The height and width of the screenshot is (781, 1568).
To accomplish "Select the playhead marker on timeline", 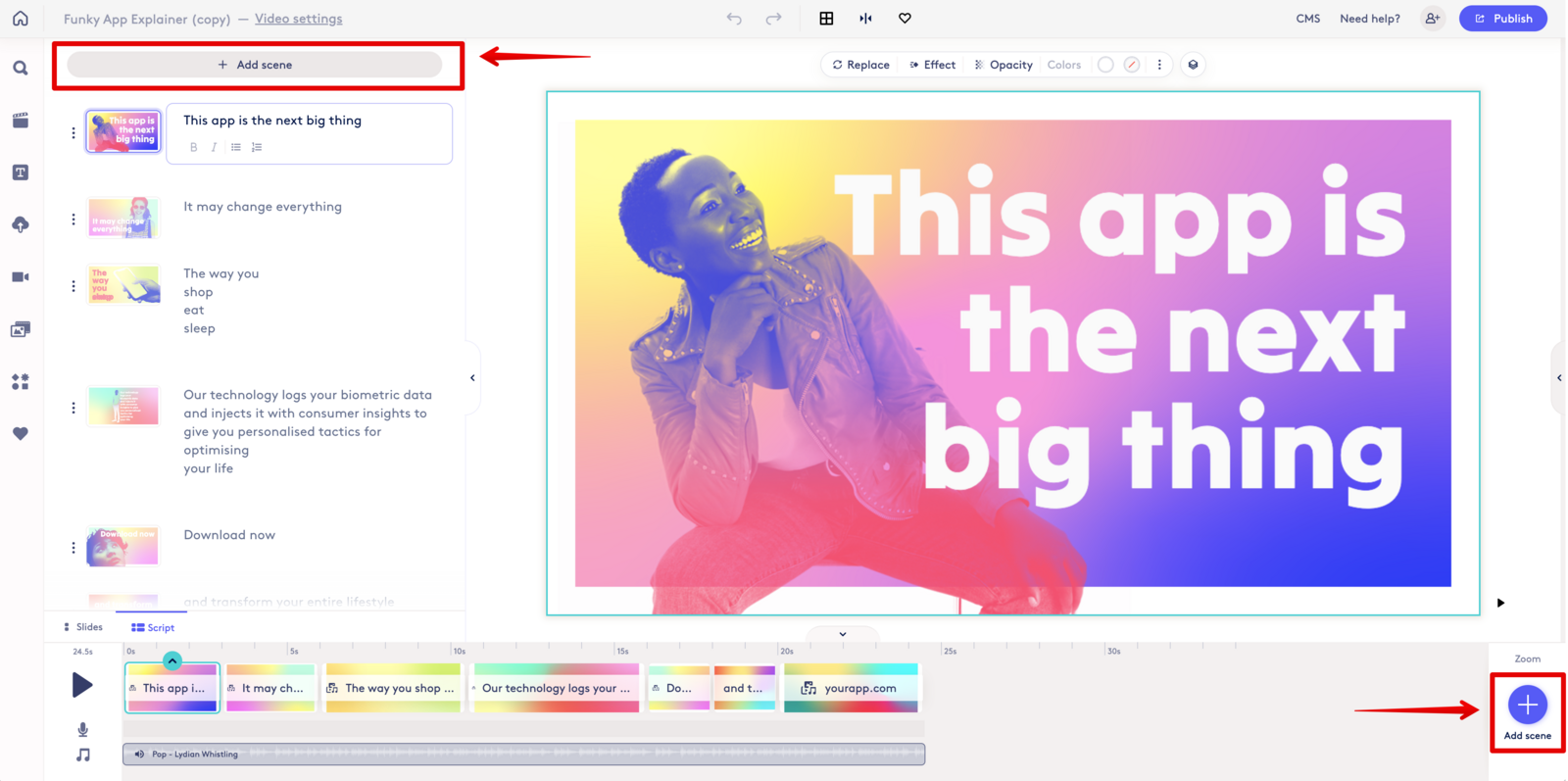I will 172,661.
